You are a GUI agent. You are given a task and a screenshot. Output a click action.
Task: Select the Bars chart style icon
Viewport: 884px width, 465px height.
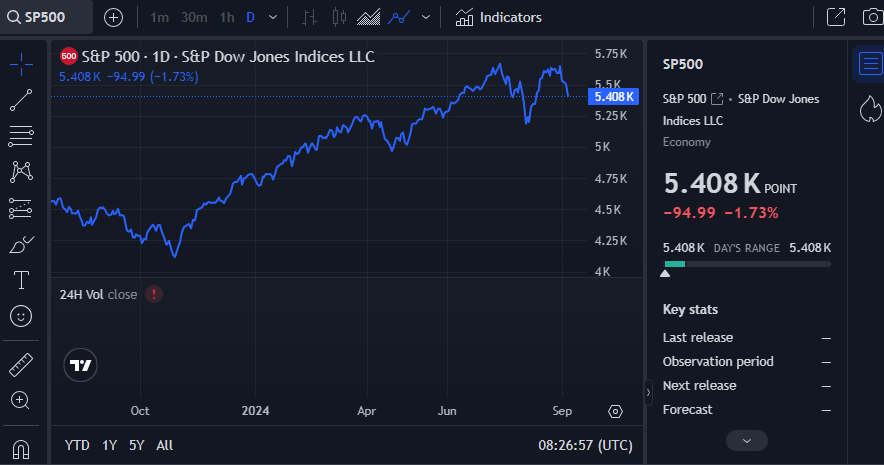pos(309,17)
